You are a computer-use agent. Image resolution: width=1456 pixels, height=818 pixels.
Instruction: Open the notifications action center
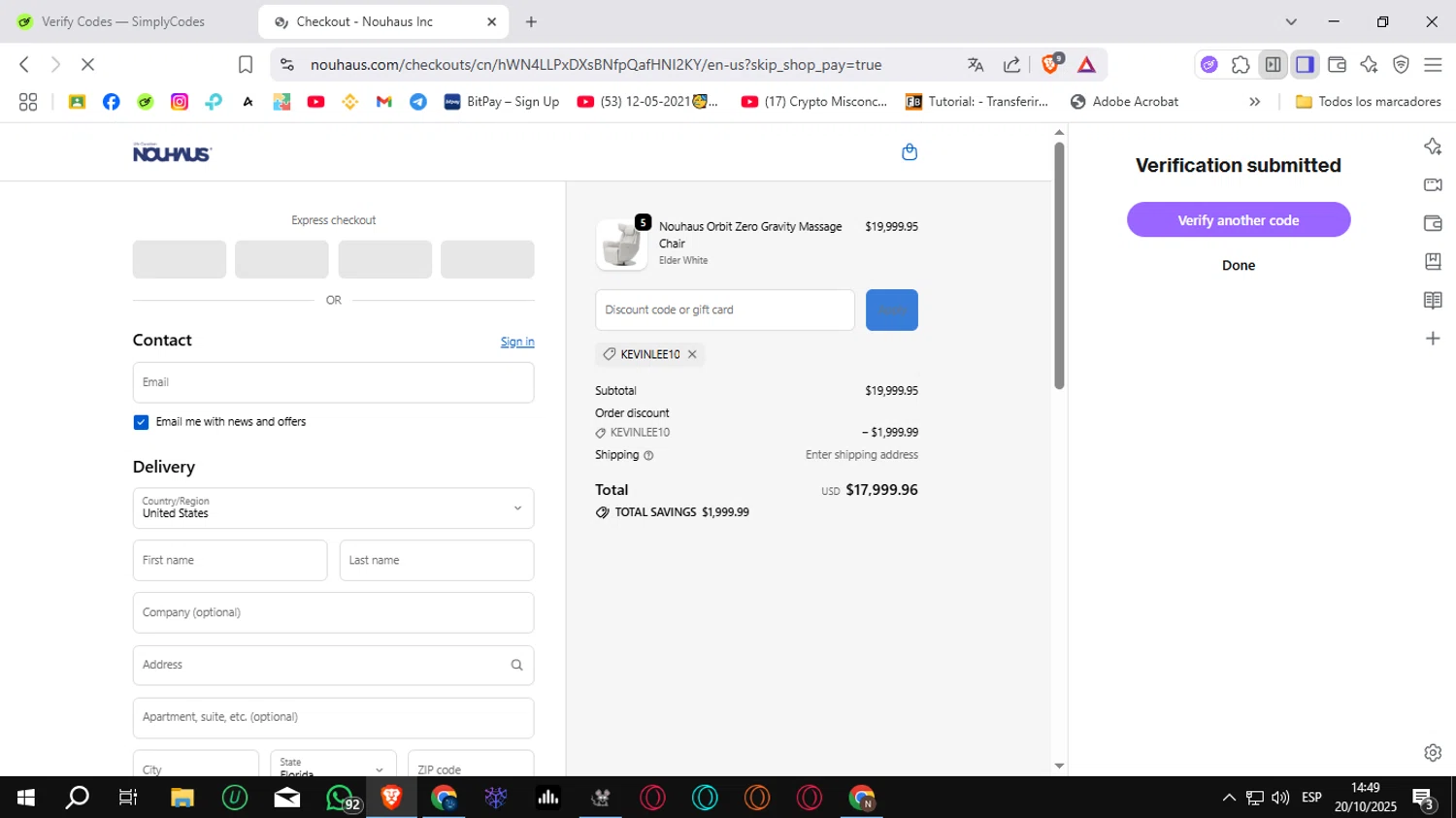tap(1424, 800)
